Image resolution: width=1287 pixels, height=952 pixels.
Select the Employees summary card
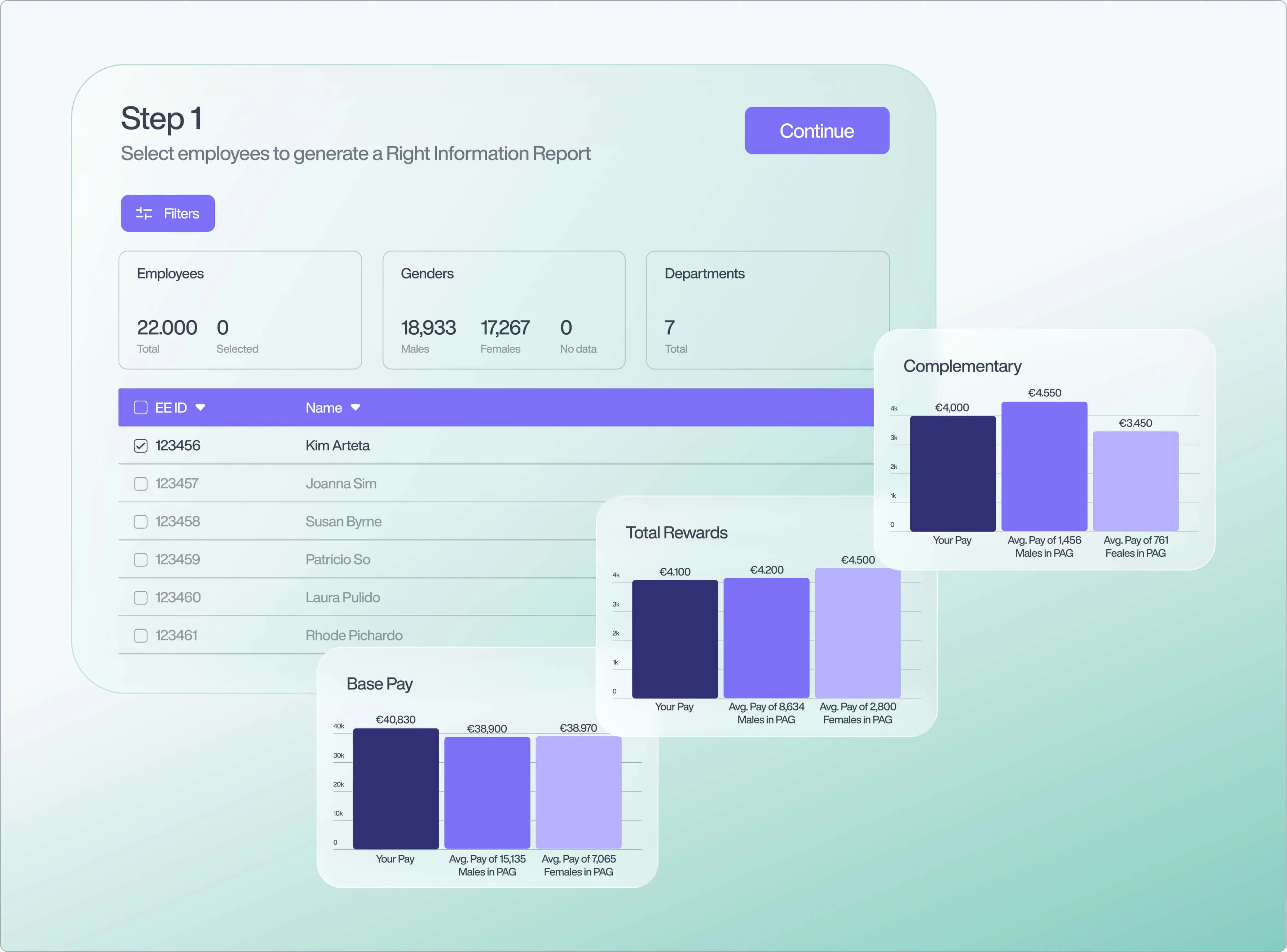coord(240,310)
